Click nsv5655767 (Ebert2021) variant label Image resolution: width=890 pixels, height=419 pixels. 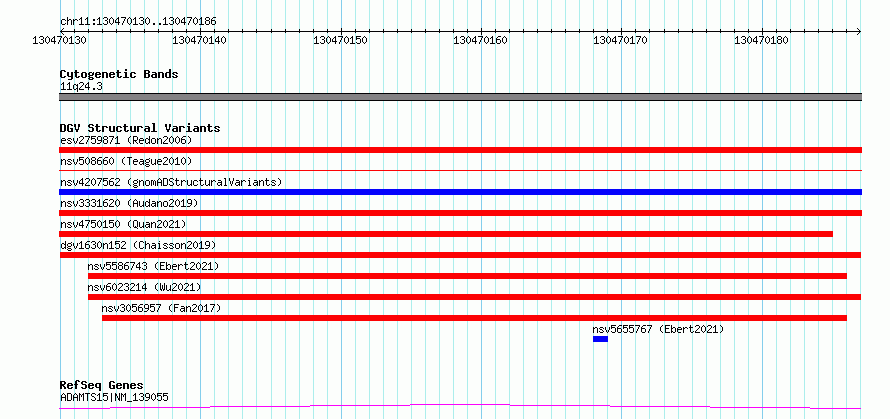tap(658, 329)
